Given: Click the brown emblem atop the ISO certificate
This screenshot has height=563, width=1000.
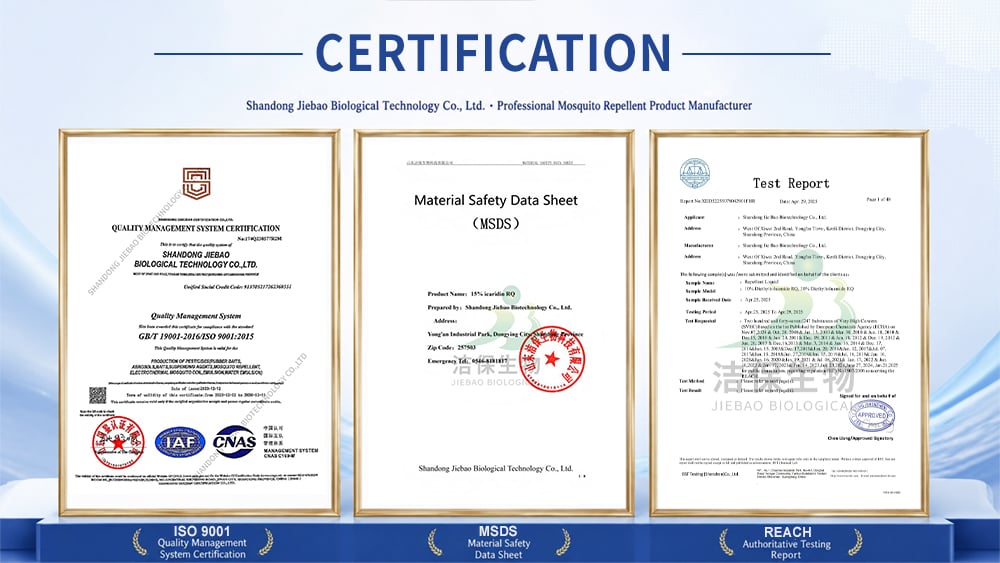Looking at the screenshot, I should tap(196, 184).
